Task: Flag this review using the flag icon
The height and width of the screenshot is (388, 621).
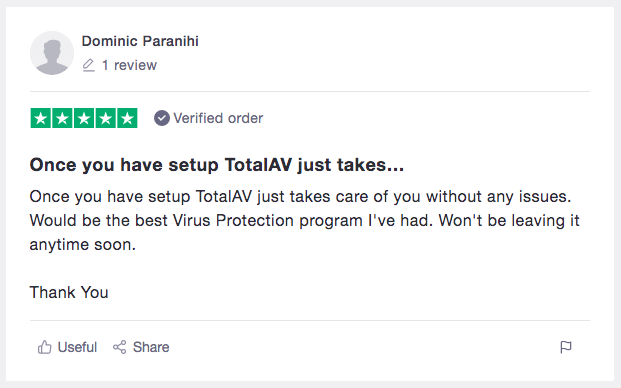Action: tap(566, 347)
